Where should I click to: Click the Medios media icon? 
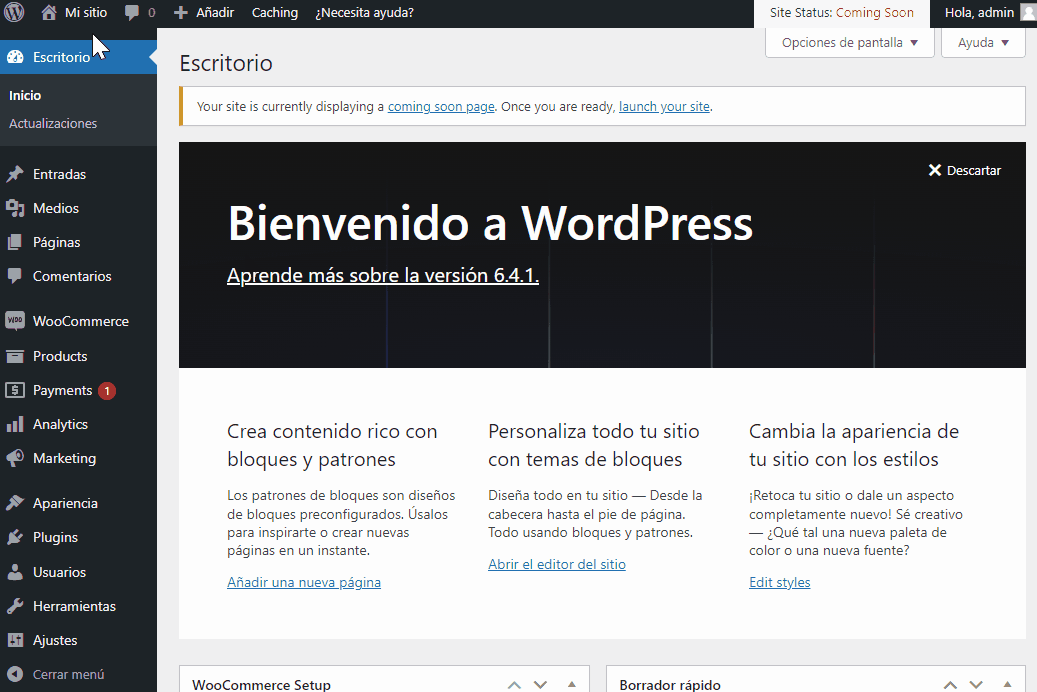[x=15, y=208]
